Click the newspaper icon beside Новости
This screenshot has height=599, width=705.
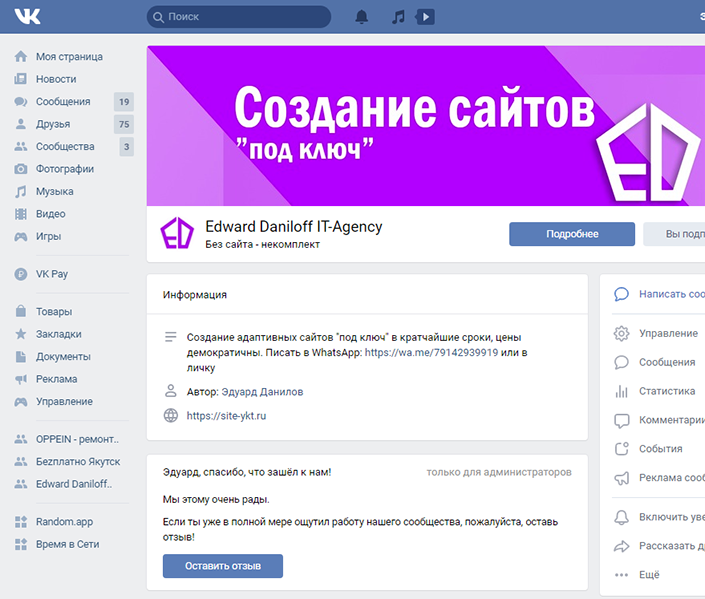(21, 79)
